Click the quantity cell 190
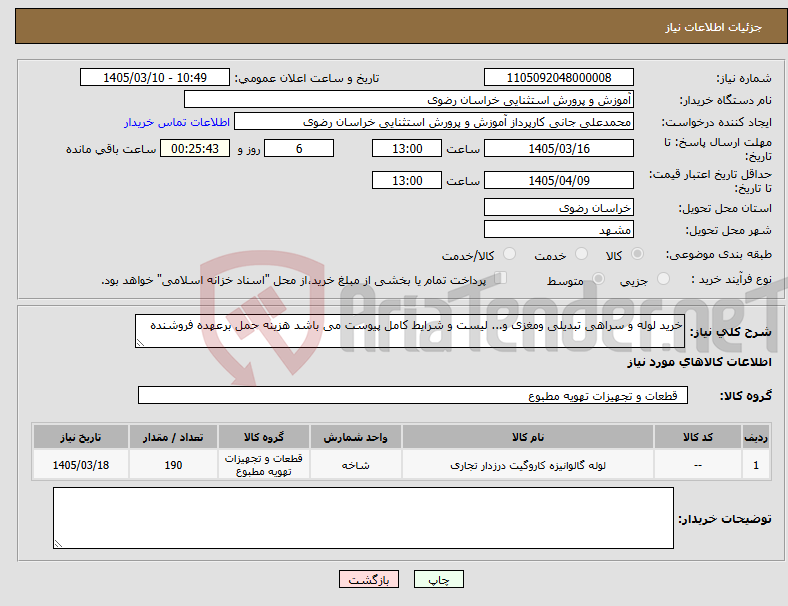This screenshot has width=788, height=606. [173, 465]
